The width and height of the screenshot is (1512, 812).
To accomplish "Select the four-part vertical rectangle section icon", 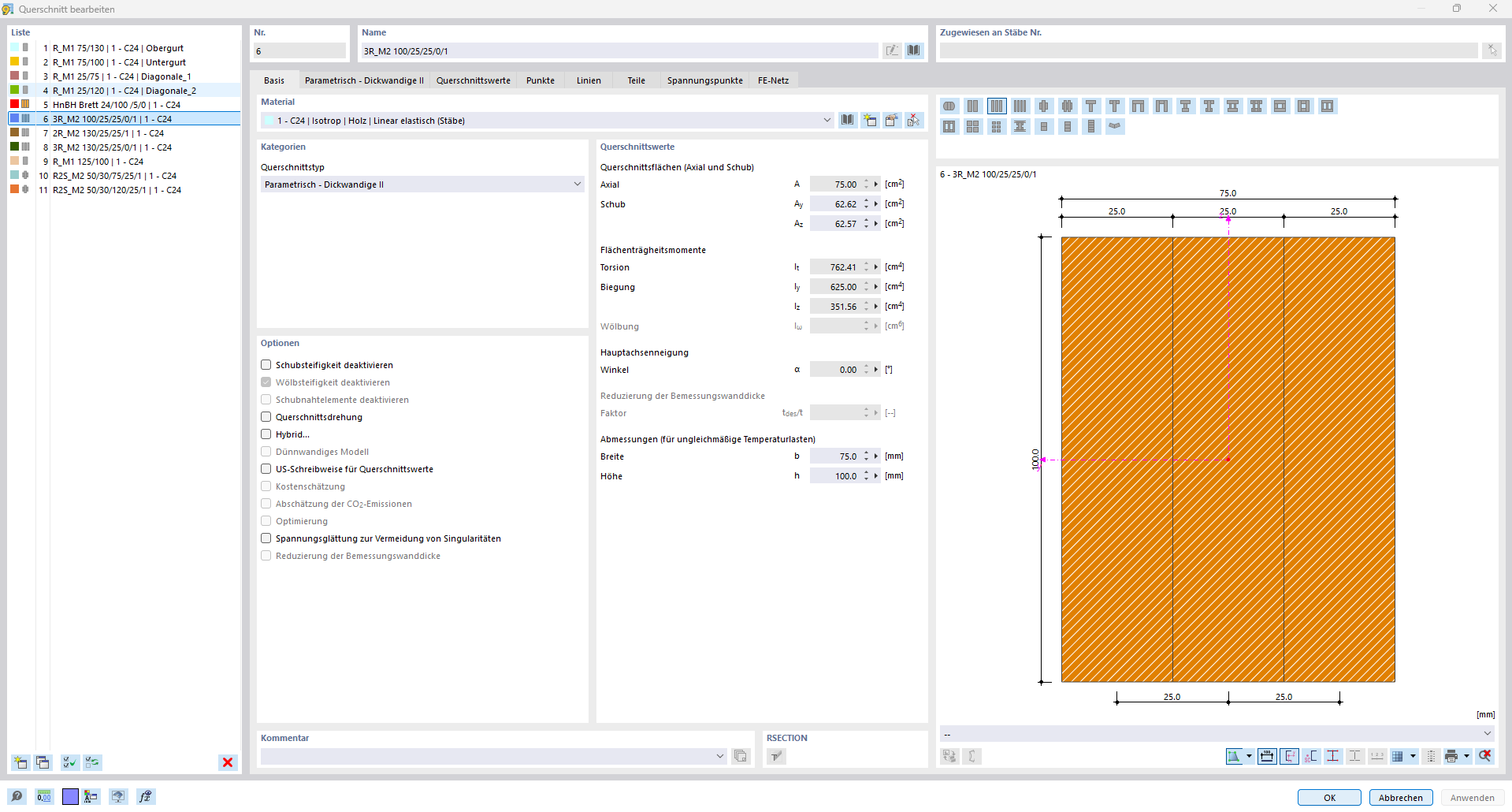I will tap(1020, 106).
